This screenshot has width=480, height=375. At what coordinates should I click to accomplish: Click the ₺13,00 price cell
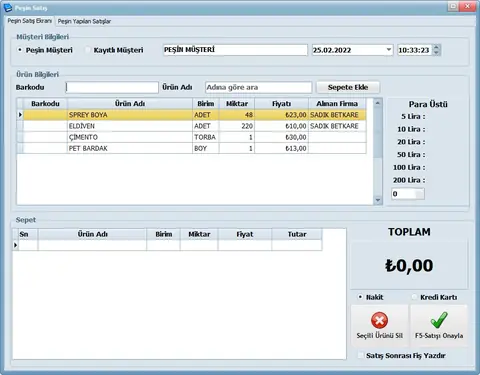click(x=282, y=148)
